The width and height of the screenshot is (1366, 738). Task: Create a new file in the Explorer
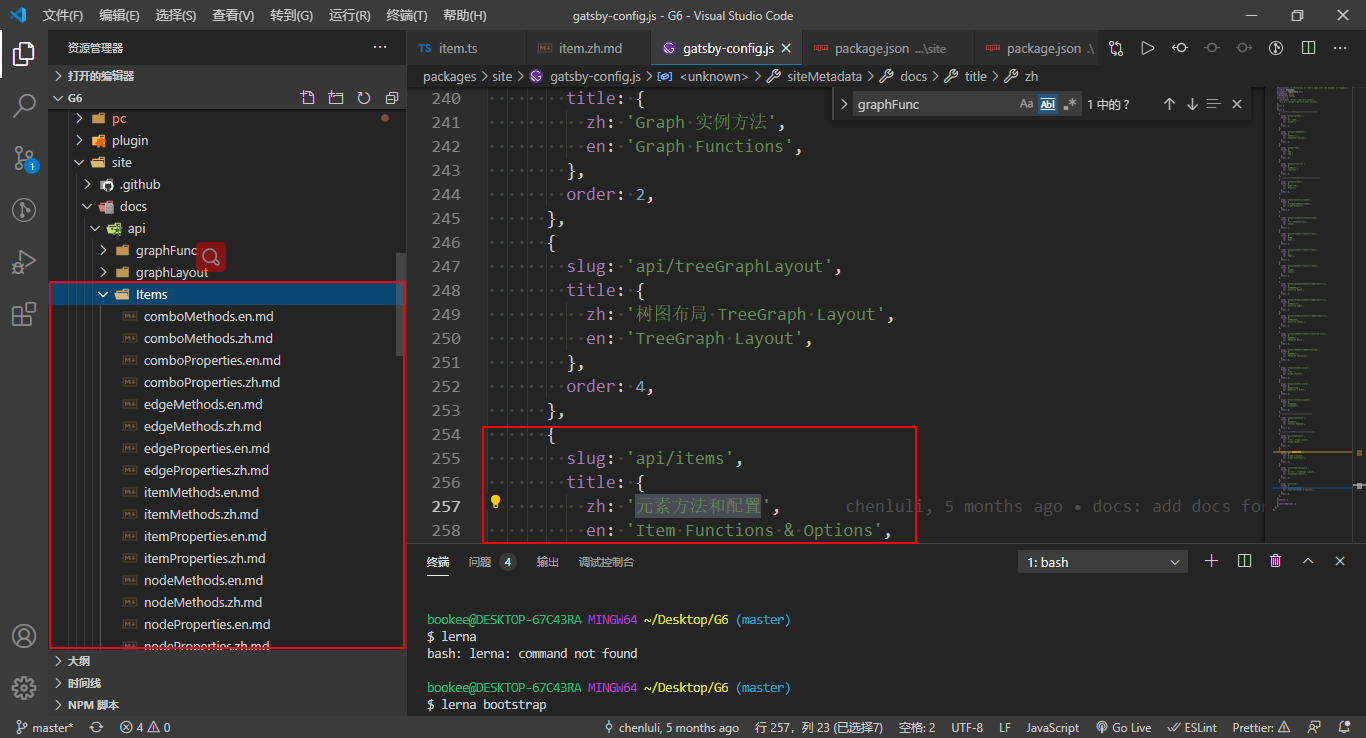[307, 97]
